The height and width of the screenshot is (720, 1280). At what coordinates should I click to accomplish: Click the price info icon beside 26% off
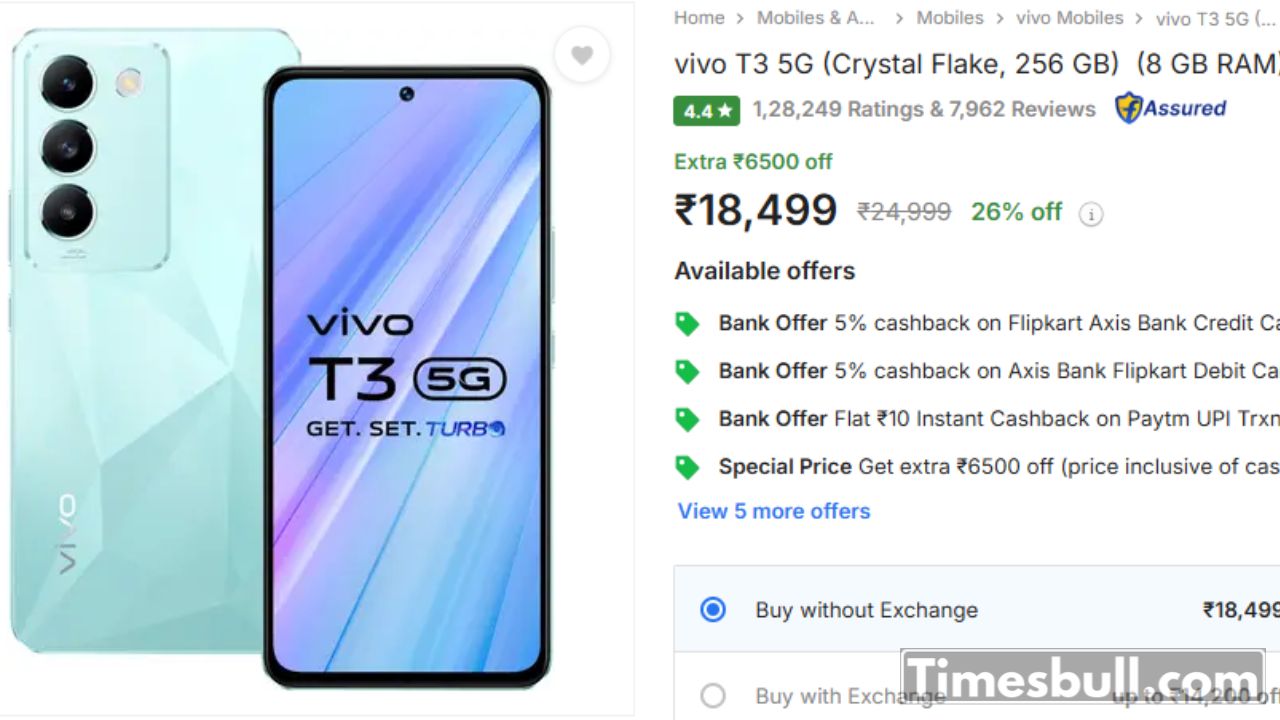coord(1091,214)
